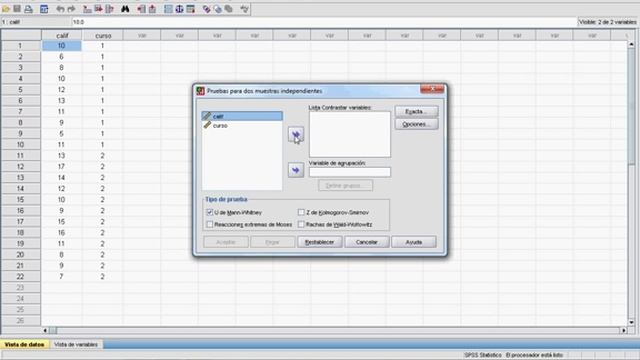This screenshot has width=640, height=360.
Task: Click the Variable de agrupación field
Action: (x=350, y=172)
